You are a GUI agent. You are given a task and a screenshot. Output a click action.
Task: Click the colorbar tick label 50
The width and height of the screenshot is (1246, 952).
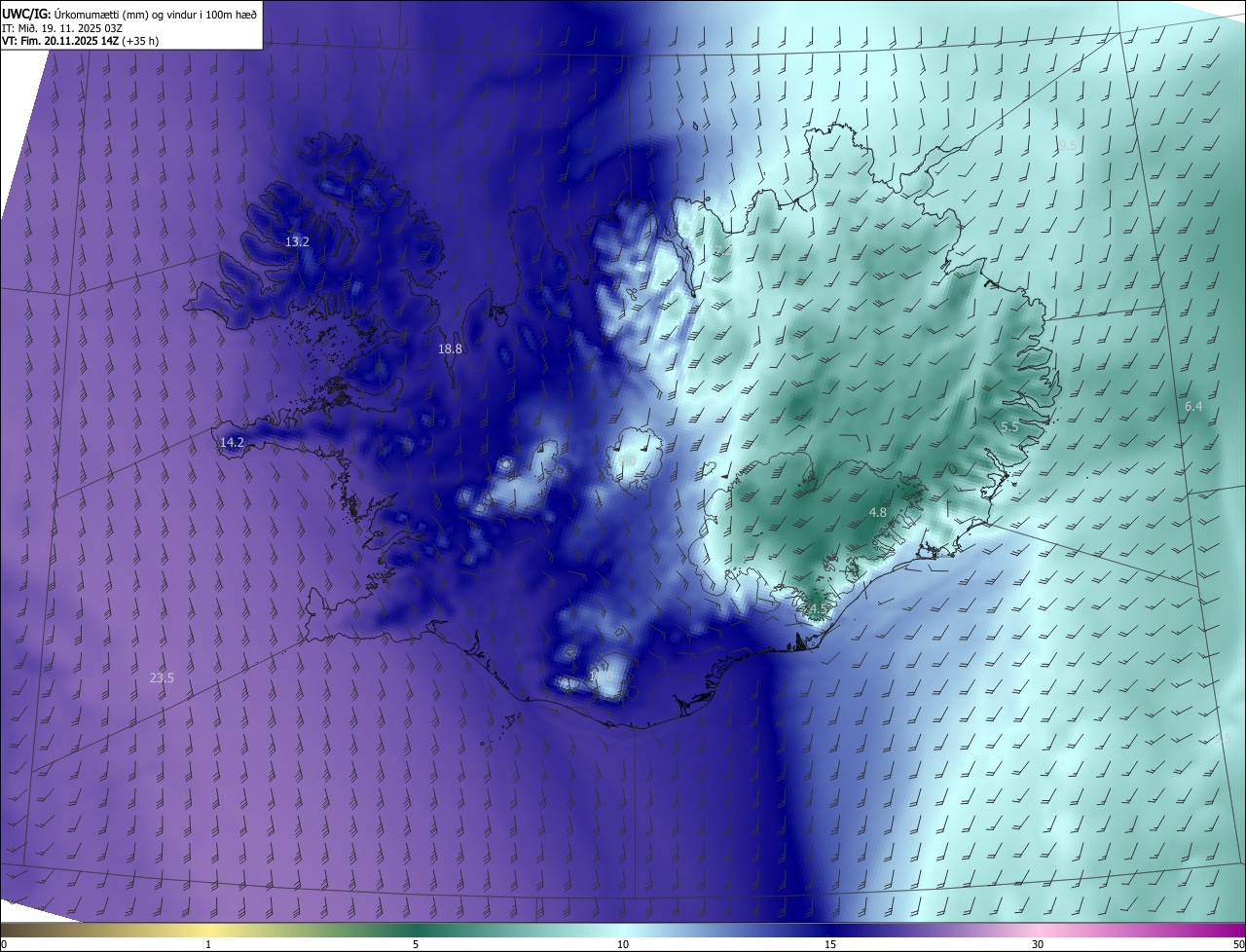(x=1238, y=944)
